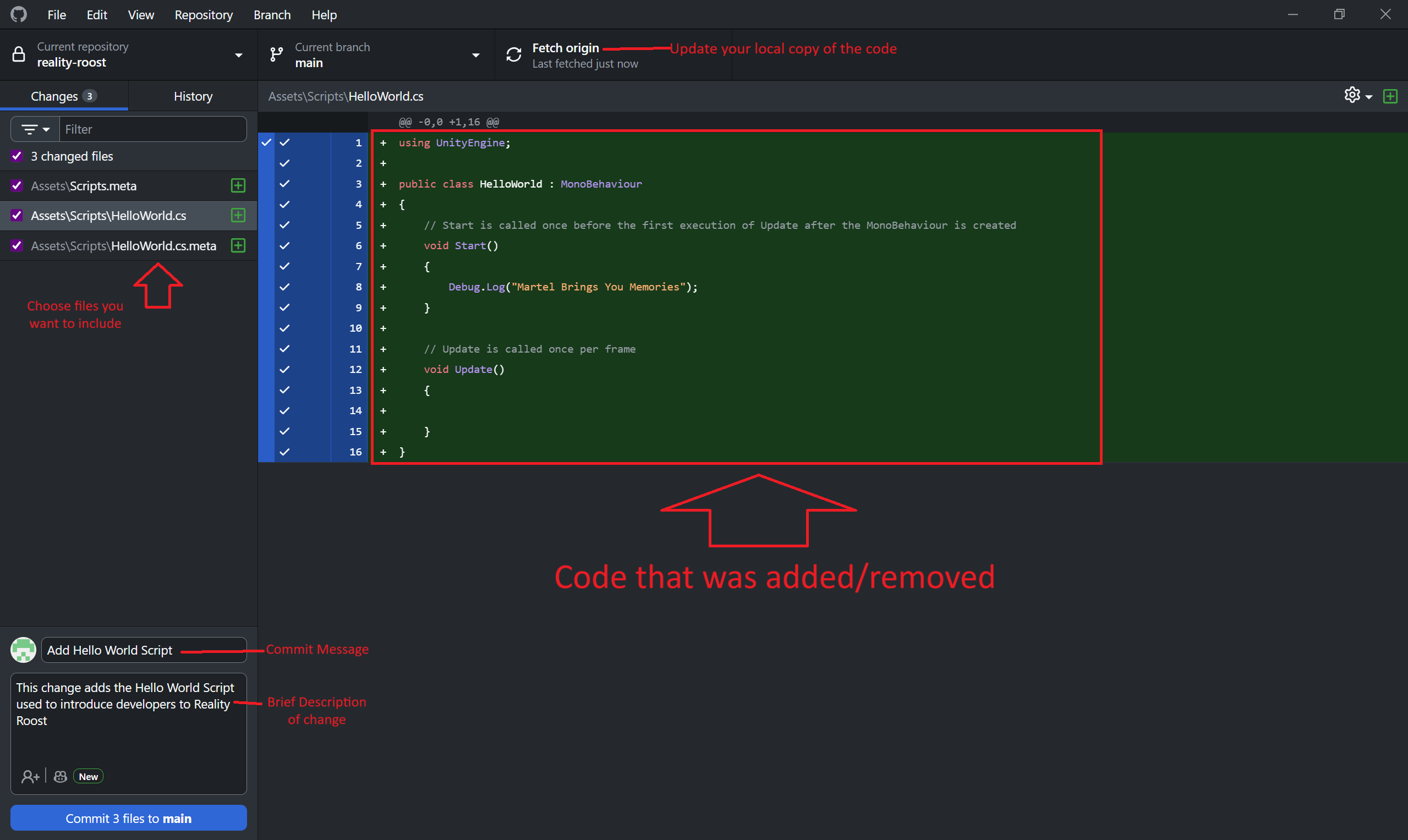This screenshot has height=840, width=1408.
Task: Click the GitHub logo icon
Action: click(19, 15)
